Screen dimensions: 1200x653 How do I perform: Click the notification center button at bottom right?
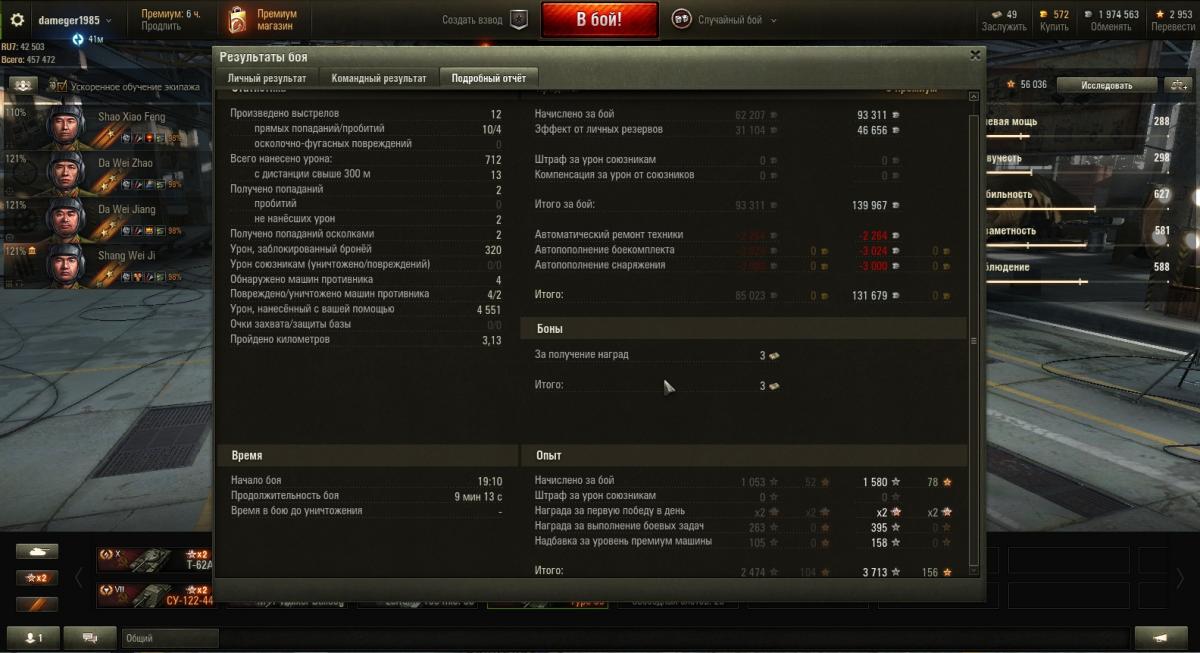[1161, 638]
